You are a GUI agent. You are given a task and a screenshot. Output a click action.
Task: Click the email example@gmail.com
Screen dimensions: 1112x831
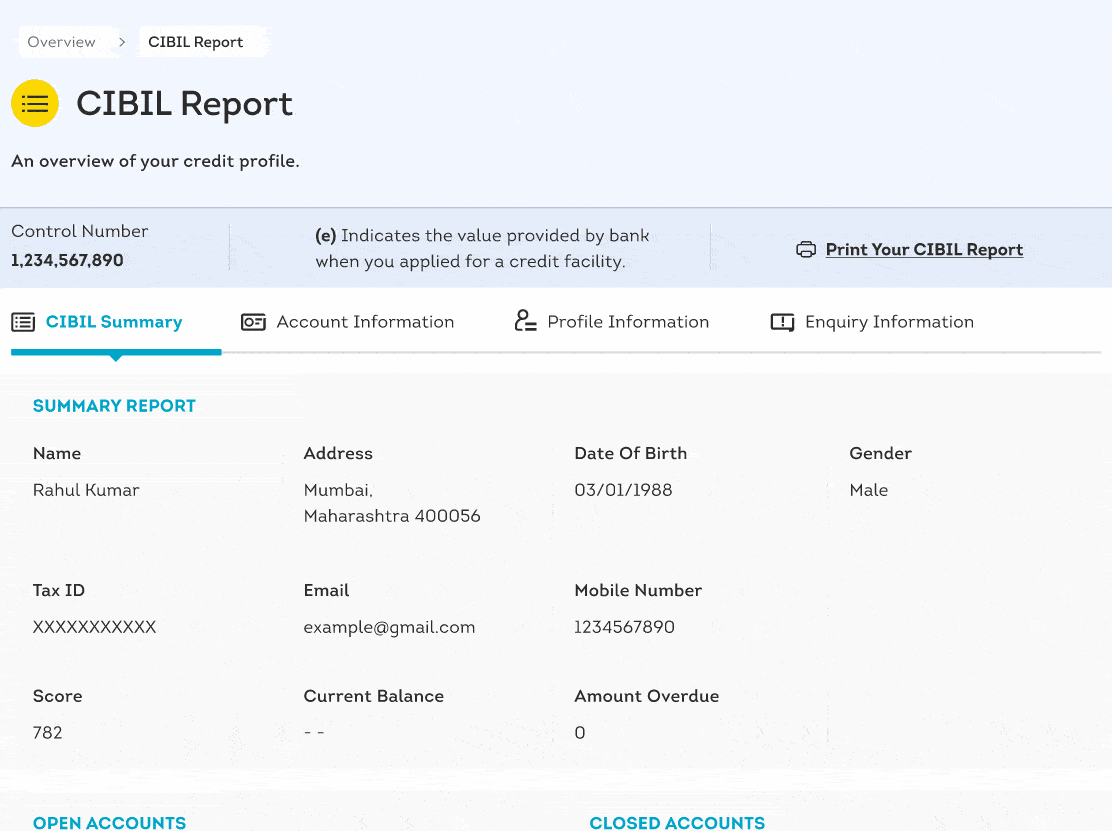coord(389,628)
